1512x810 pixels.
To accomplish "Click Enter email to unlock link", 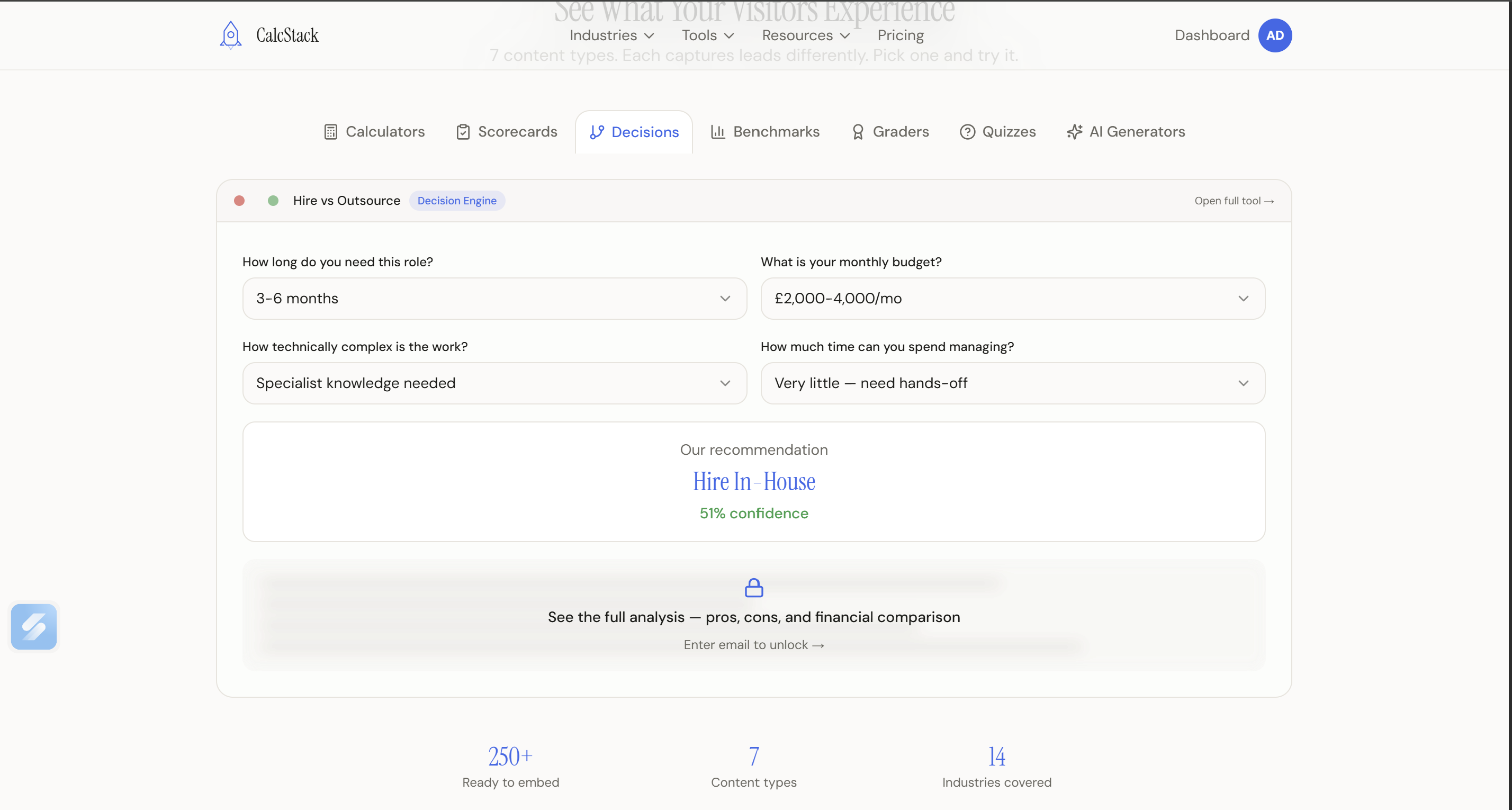I will tap(754, 645).
